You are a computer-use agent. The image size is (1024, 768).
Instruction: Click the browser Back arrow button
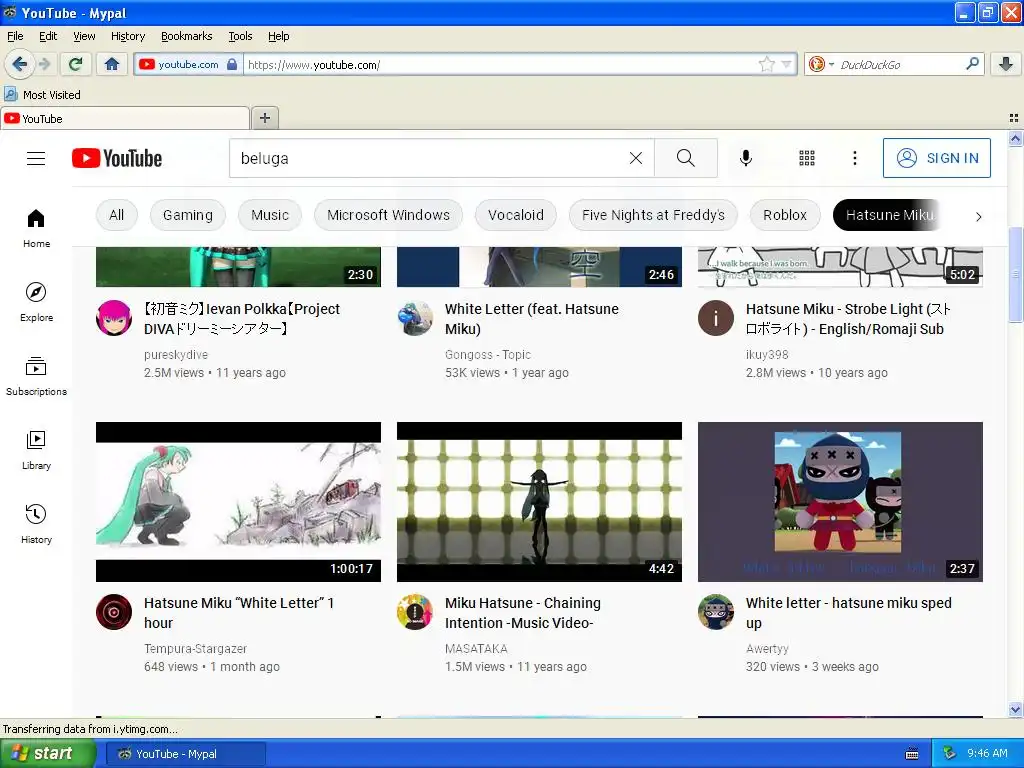click(x=19, y=64)
